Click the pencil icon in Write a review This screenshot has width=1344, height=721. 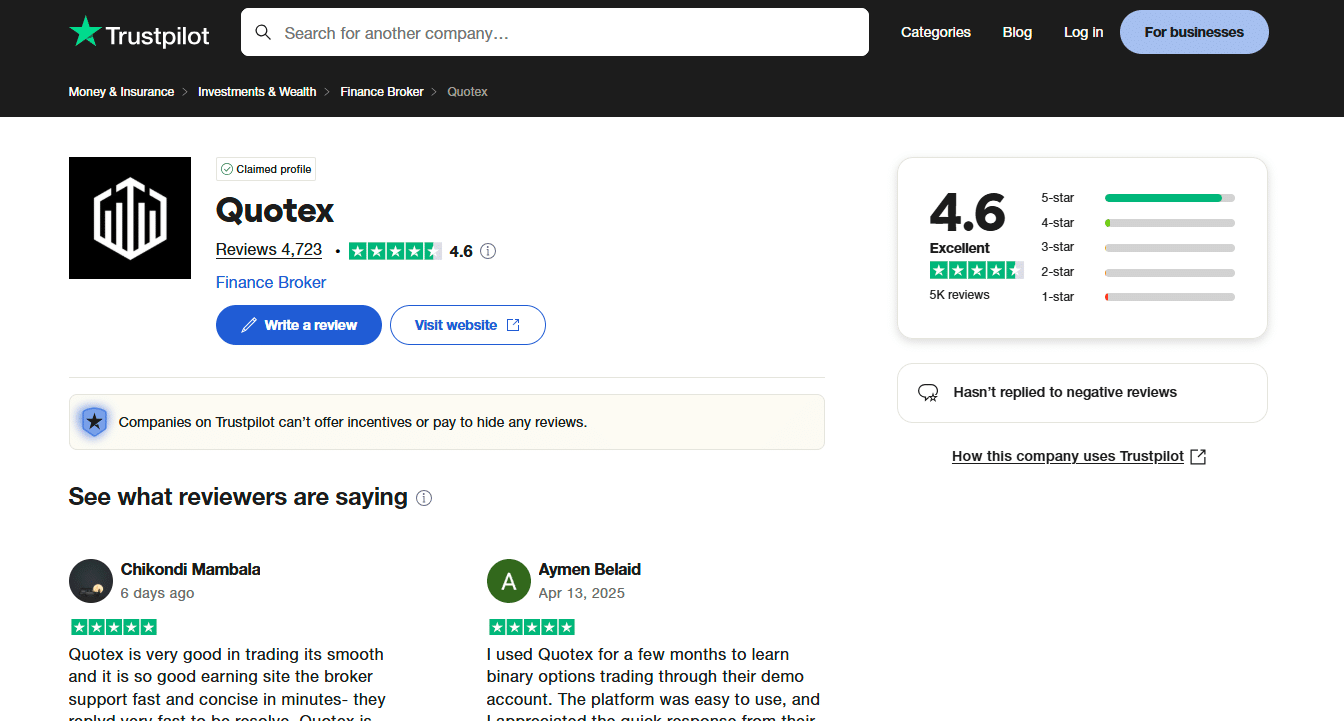(x=249, y=325)
